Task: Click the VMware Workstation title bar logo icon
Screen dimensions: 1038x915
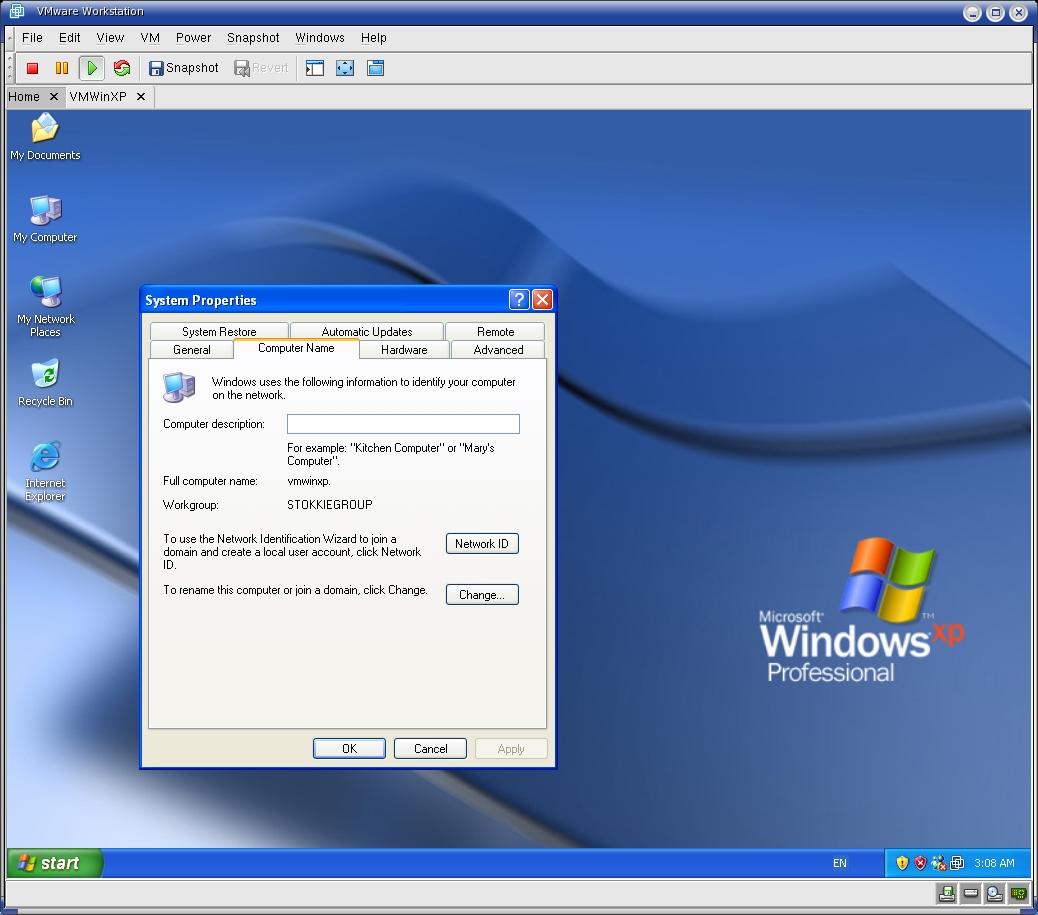Action: click(x=17, y=11)
